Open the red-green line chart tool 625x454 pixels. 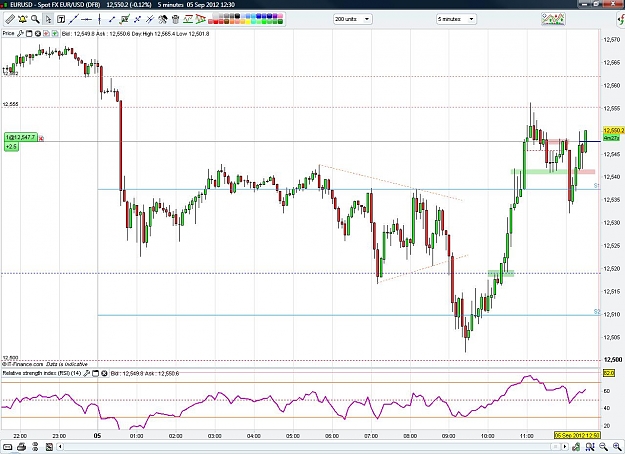click(x=188, y=19)
